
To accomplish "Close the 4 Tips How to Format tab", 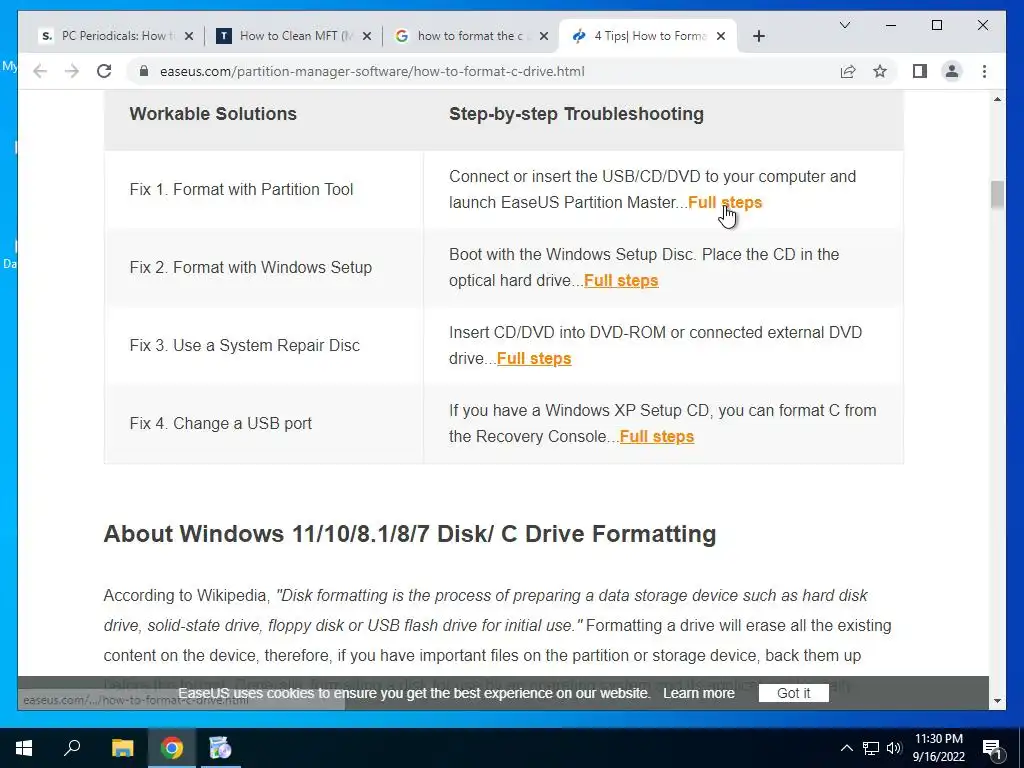I will coord(721,36).
